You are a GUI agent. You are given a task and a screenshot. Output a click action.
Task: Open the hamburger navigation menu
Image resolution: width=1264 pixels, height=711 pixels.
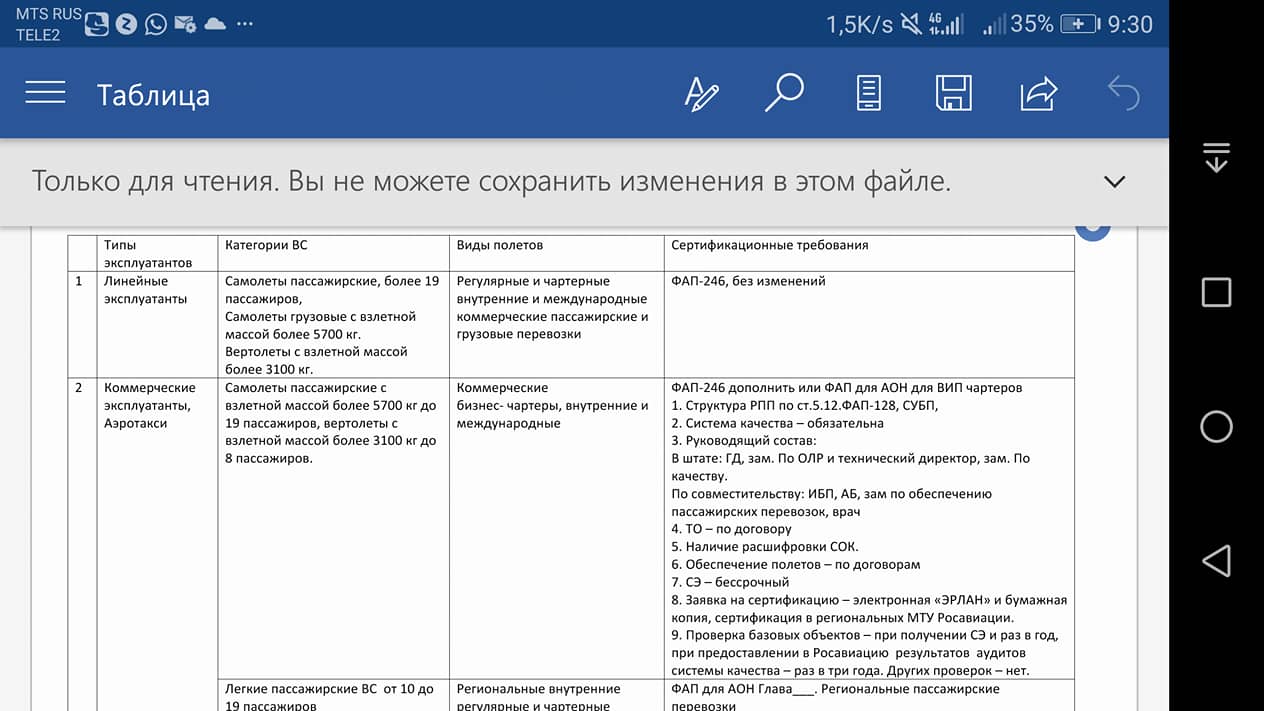46,93
